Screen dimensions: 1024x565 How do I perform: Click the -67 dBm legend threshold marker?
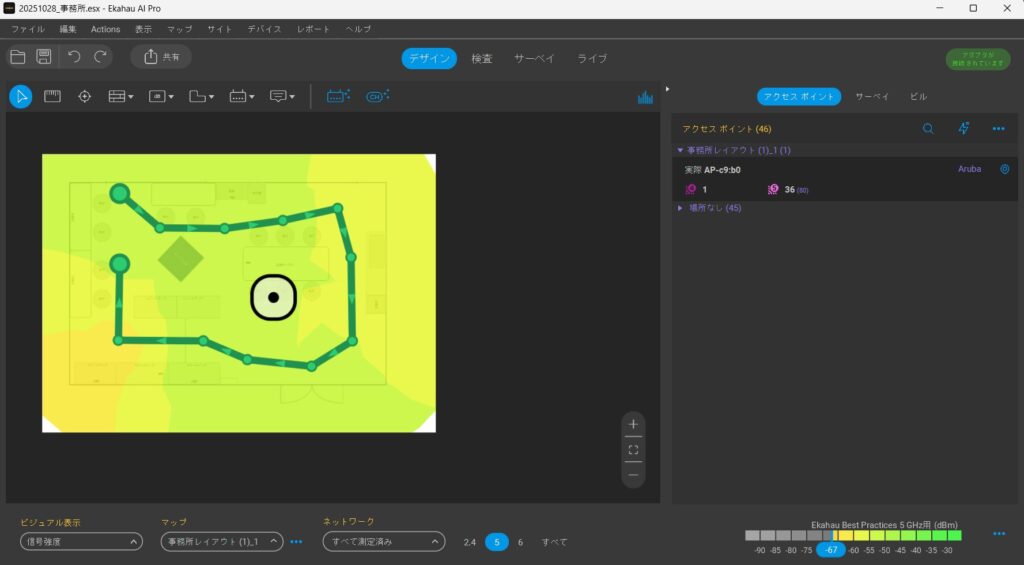click(830, 550)
